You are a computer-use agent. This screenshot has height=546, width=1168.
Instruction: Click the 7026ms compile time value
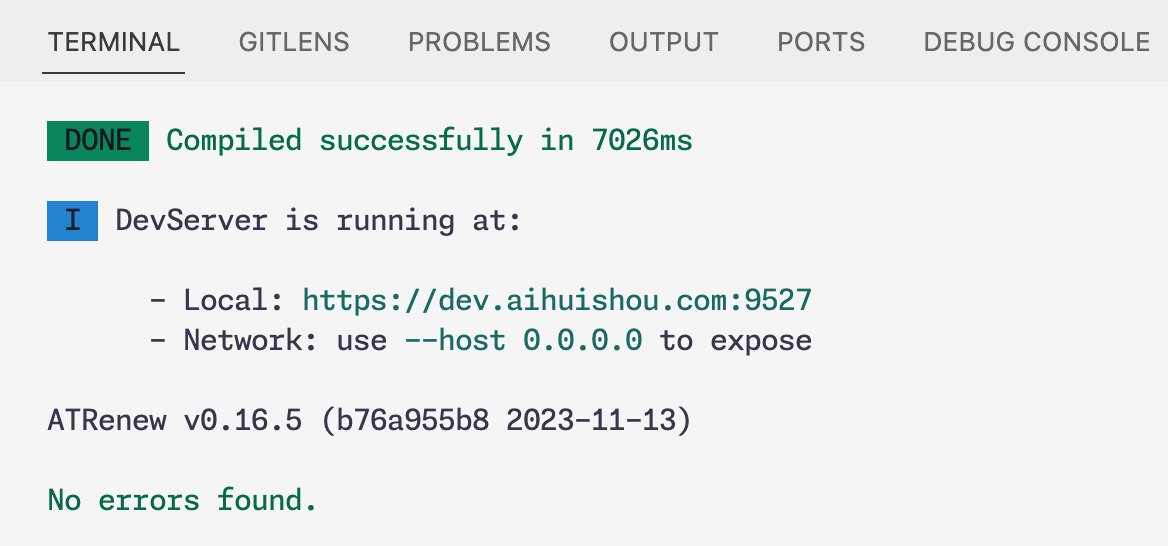coord(642,141)
